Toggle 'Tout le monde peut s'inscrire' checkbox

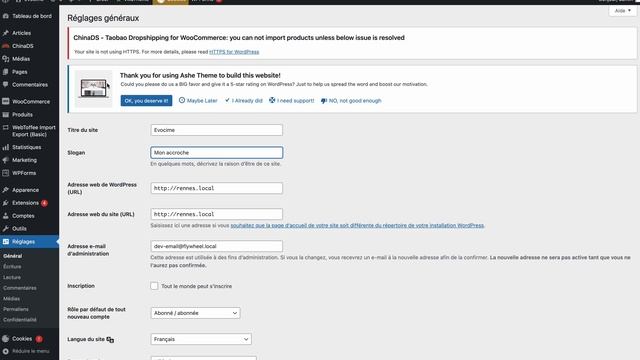coord(154,286)
